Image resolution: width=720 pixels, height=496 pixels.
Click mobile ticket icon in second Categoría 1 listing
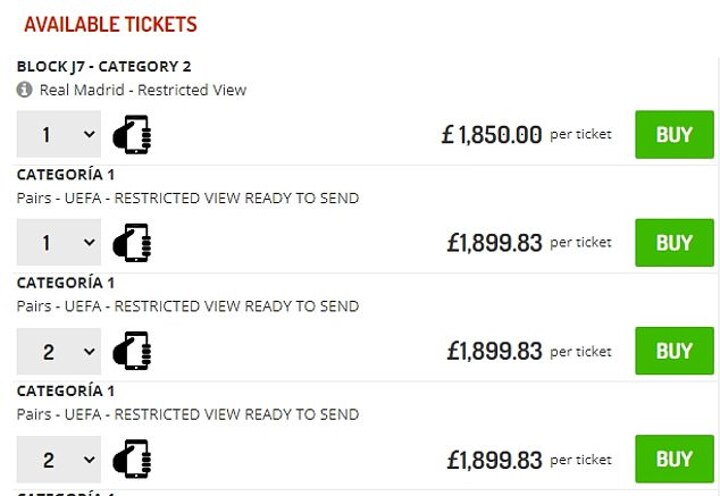pos(131,351)
